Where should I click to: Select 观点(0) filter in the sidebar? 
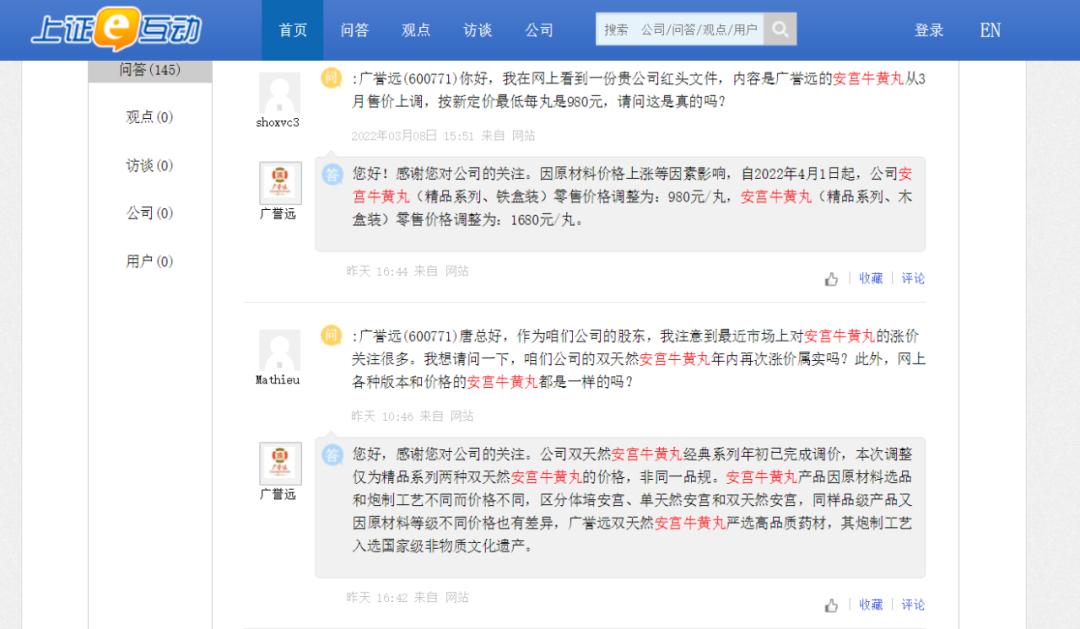point(149,117)
